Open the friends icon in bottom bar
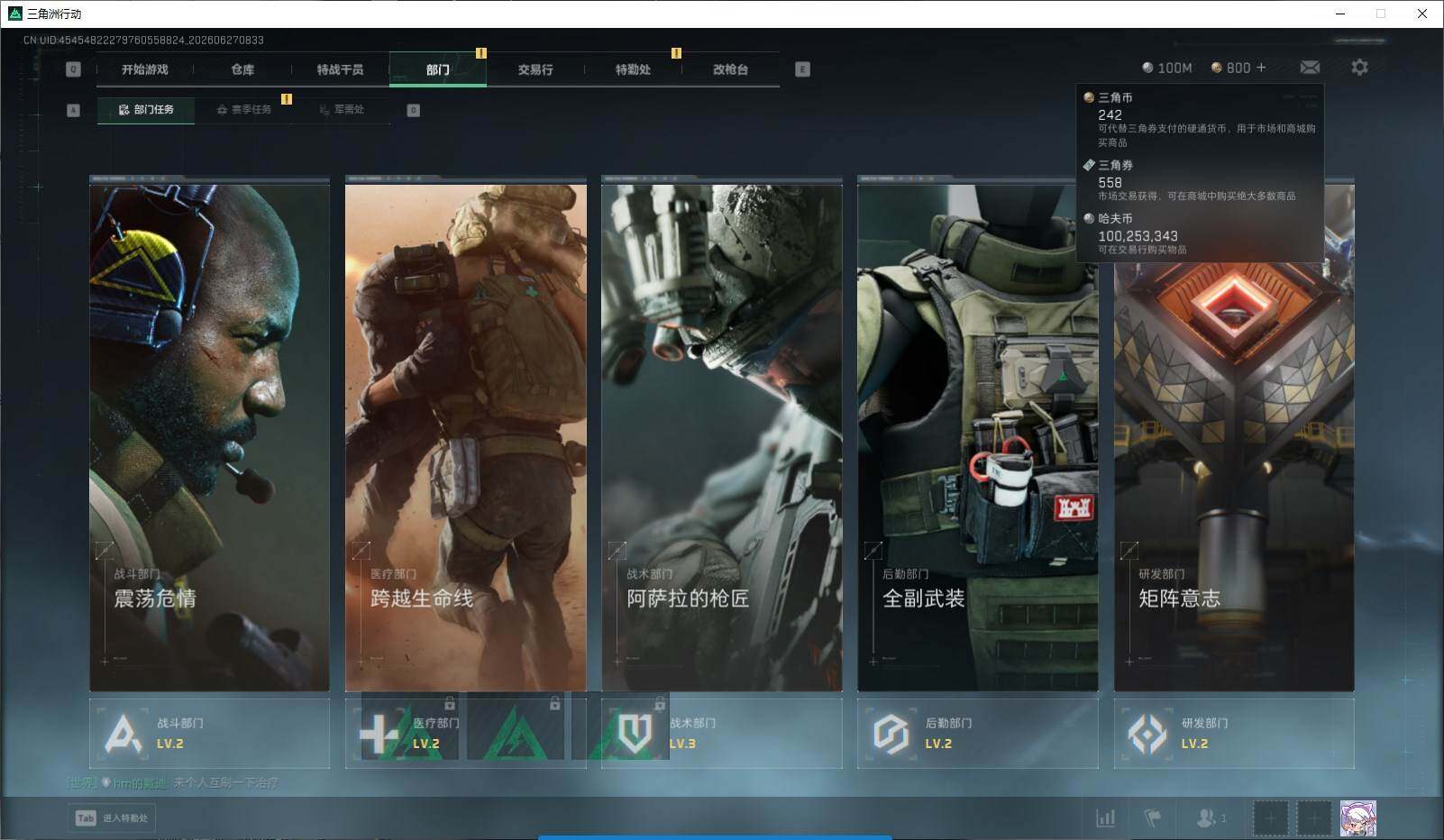The height and width of the screenshot is (840, 1444). 1211,818
